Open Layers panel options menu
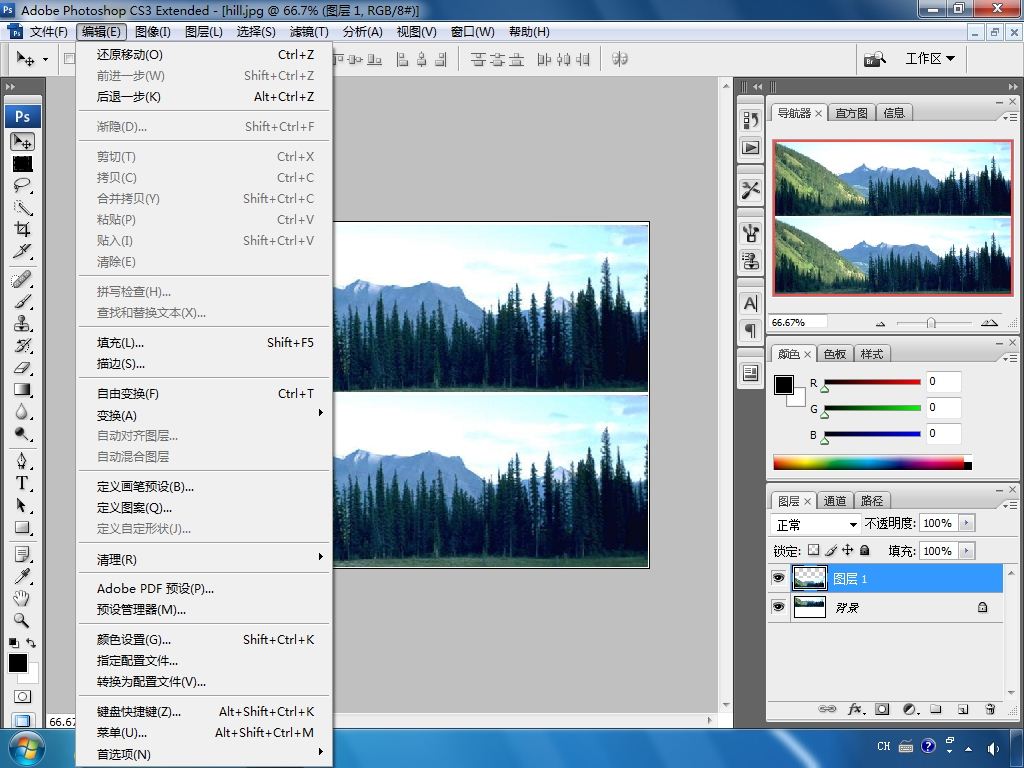1024x768 pixels. click(x=1010, y=505)
